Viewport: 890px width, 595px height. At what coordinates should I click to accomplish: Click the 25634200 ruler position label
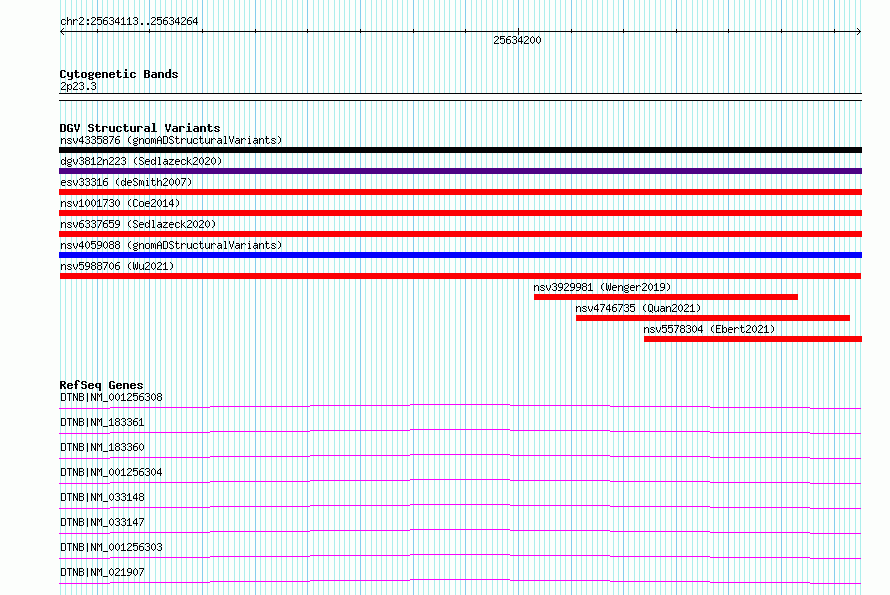pyautogui.click(x=517, y=40)
